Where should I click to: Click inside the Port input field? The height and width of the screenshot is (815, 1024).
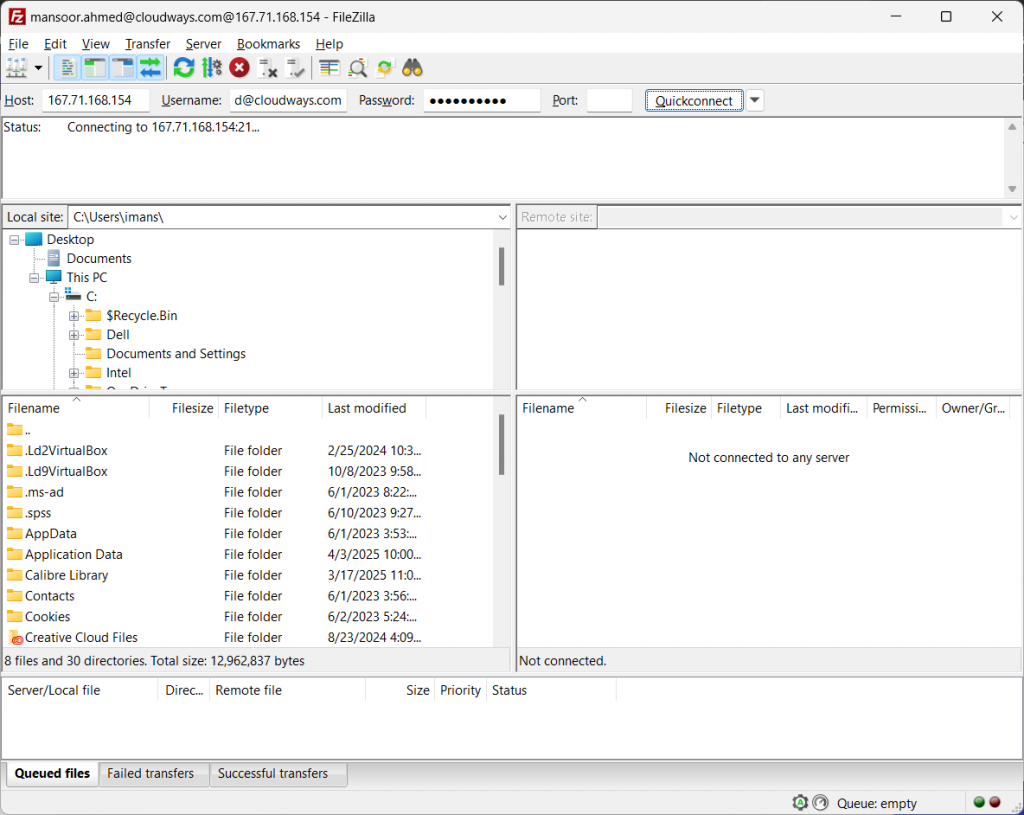(609, 100)
